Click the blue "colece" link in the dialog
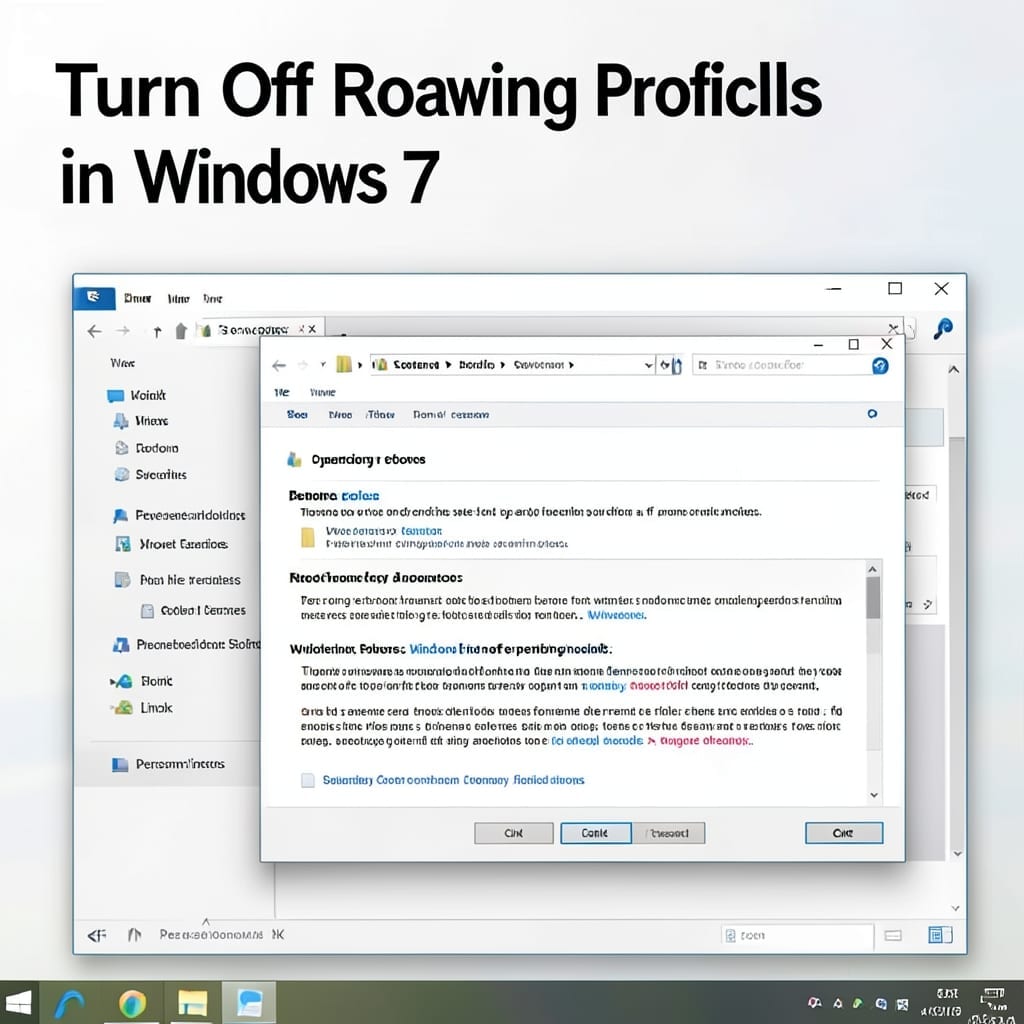Image resolution: width=1024 pixels, height=1024 pixels. coord(360,496)
